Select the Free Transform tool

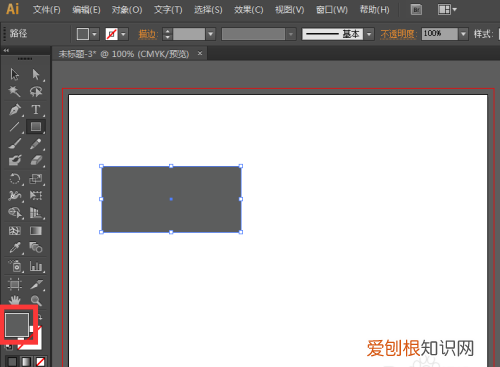[x=36, y=195]
